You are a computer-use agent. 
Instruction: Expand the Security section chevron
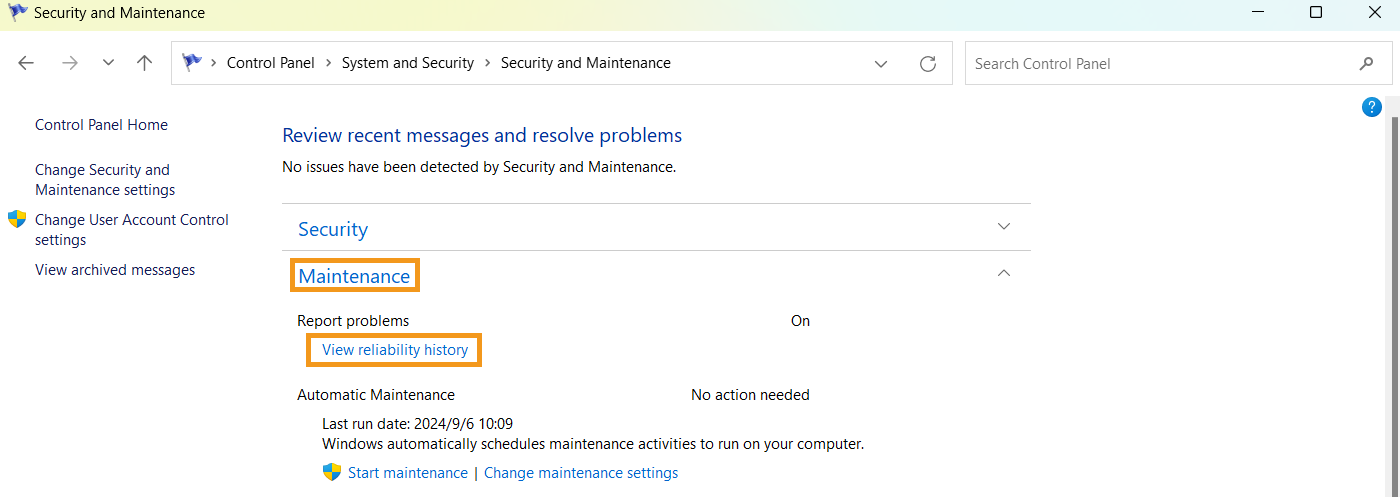[1005, 227]
